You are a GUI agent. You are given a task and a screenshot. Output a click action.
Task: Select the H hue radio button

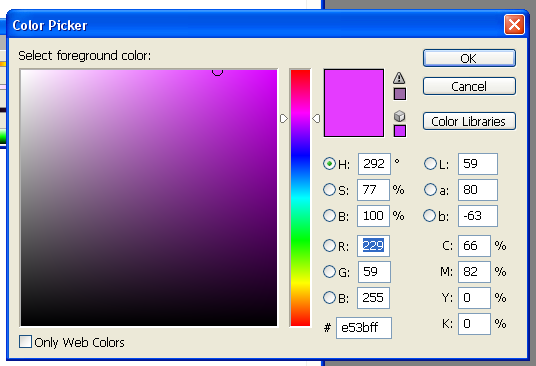click(329, 164)
